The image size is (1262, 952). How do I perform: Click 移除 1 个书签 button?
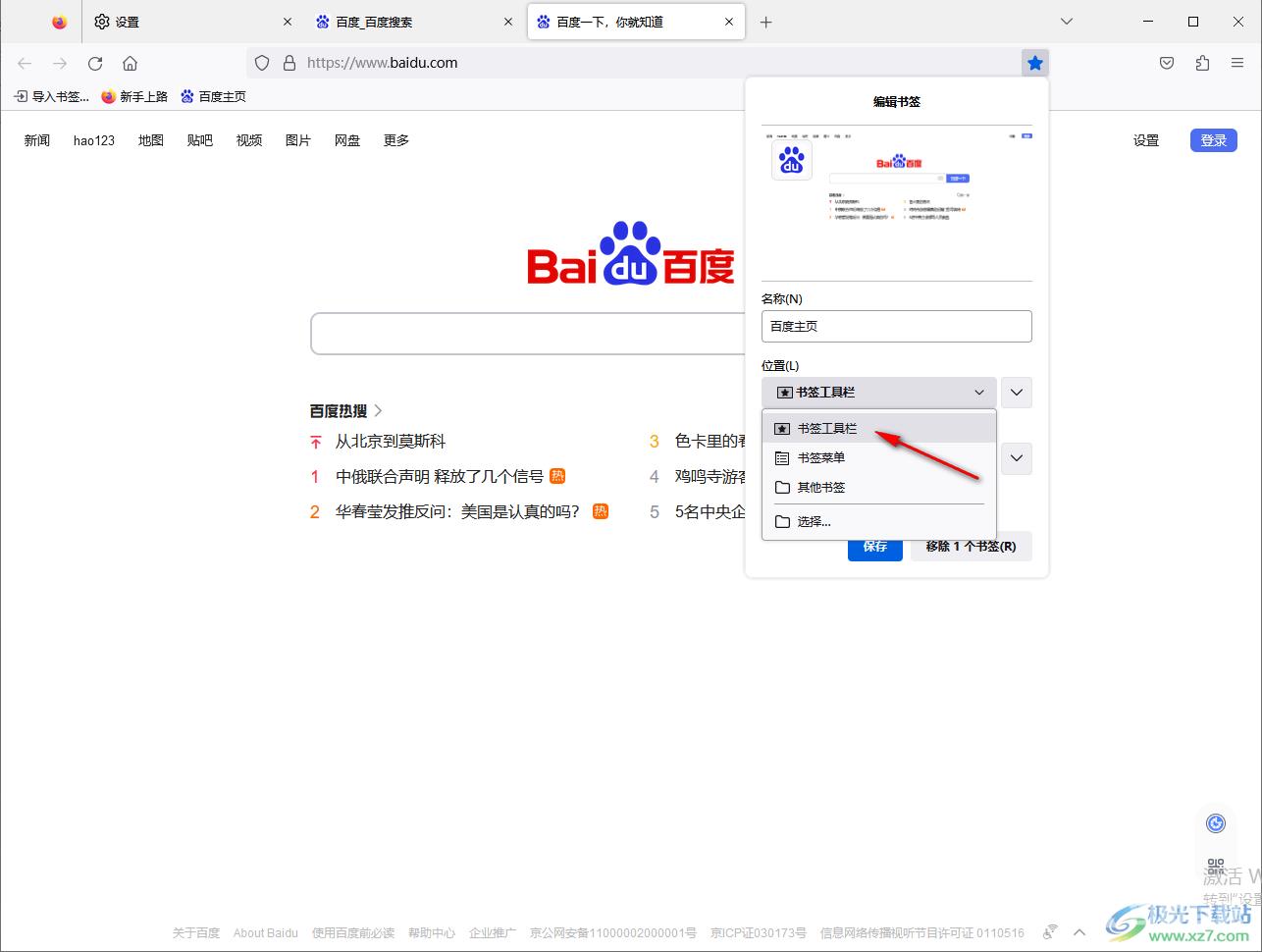(971, 547)
